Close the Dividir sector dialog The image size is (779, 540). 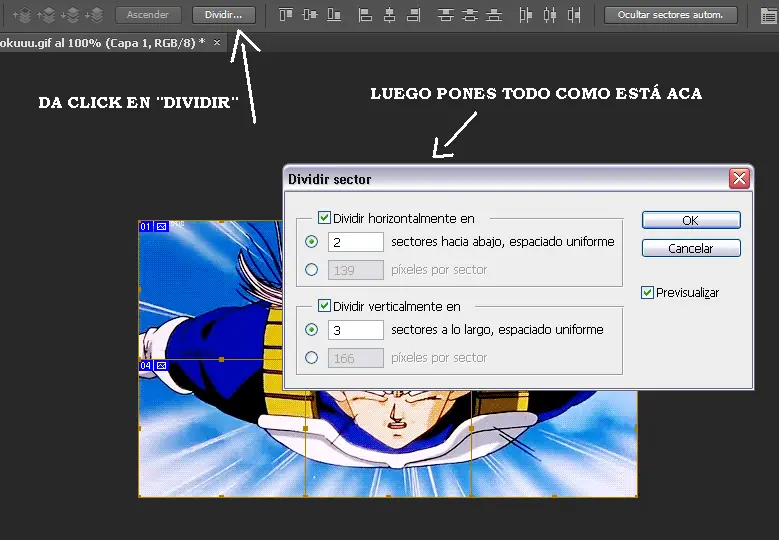click(739, 178)
